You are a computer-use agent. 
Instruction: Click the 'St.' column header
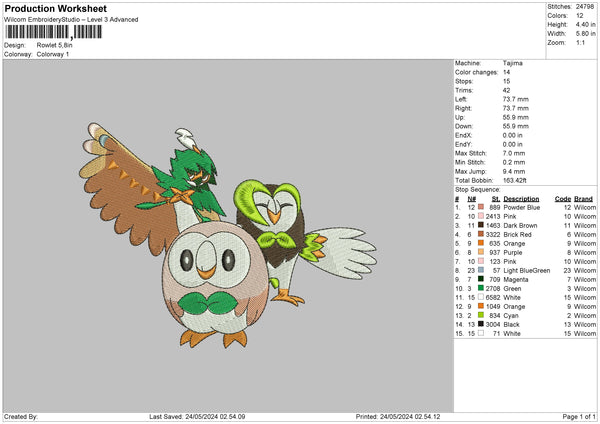496,199
